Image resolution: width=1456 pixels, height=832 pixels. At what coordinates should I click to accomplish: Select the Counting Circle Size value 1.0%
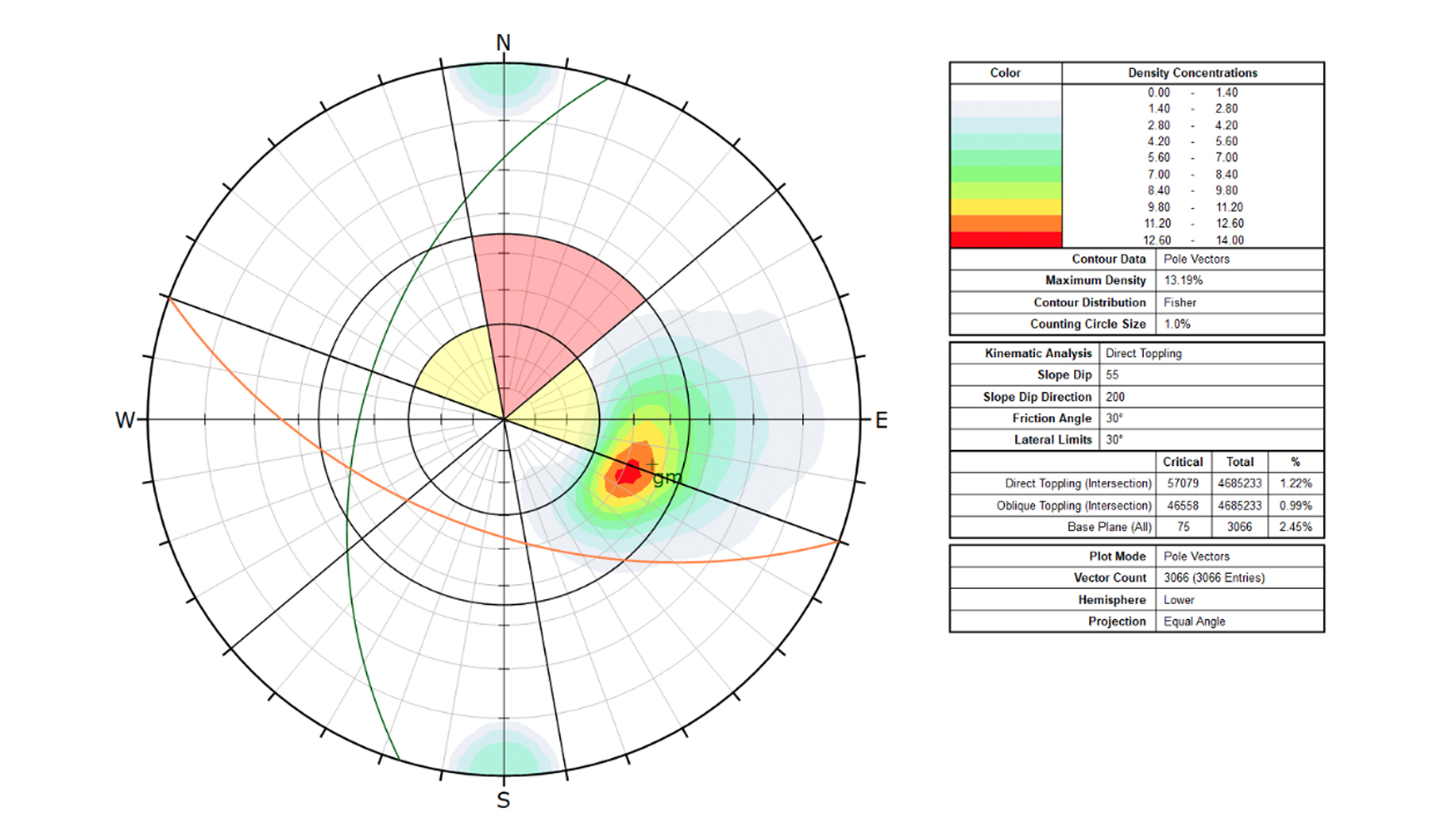(1177, 324)
